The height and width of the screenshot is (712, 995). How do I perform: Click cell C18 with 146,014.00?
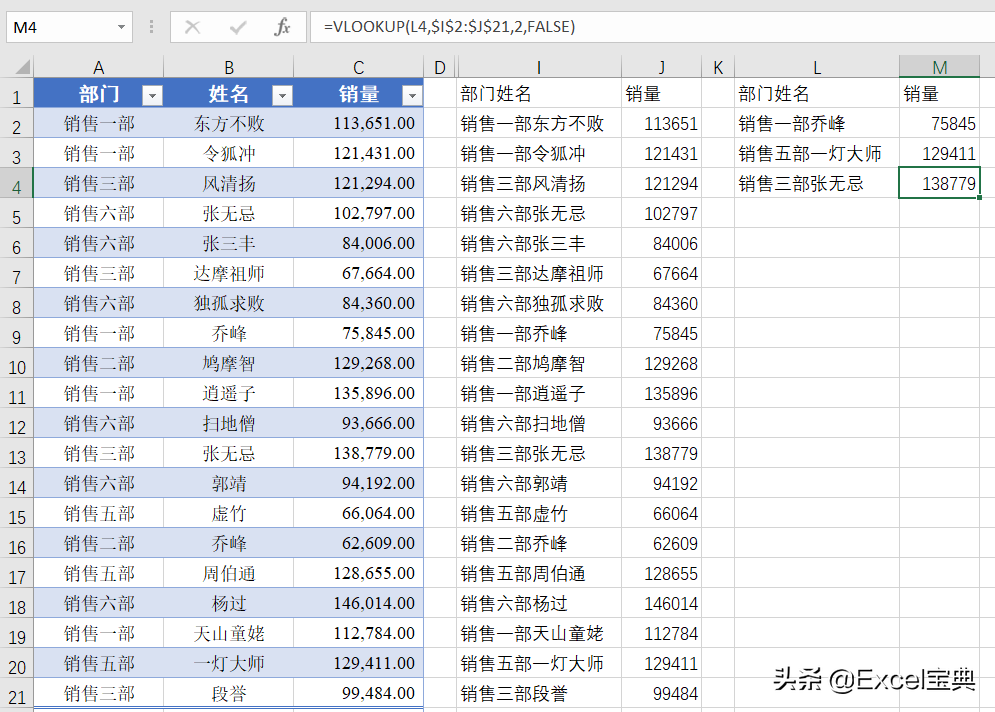coord(359,604)
